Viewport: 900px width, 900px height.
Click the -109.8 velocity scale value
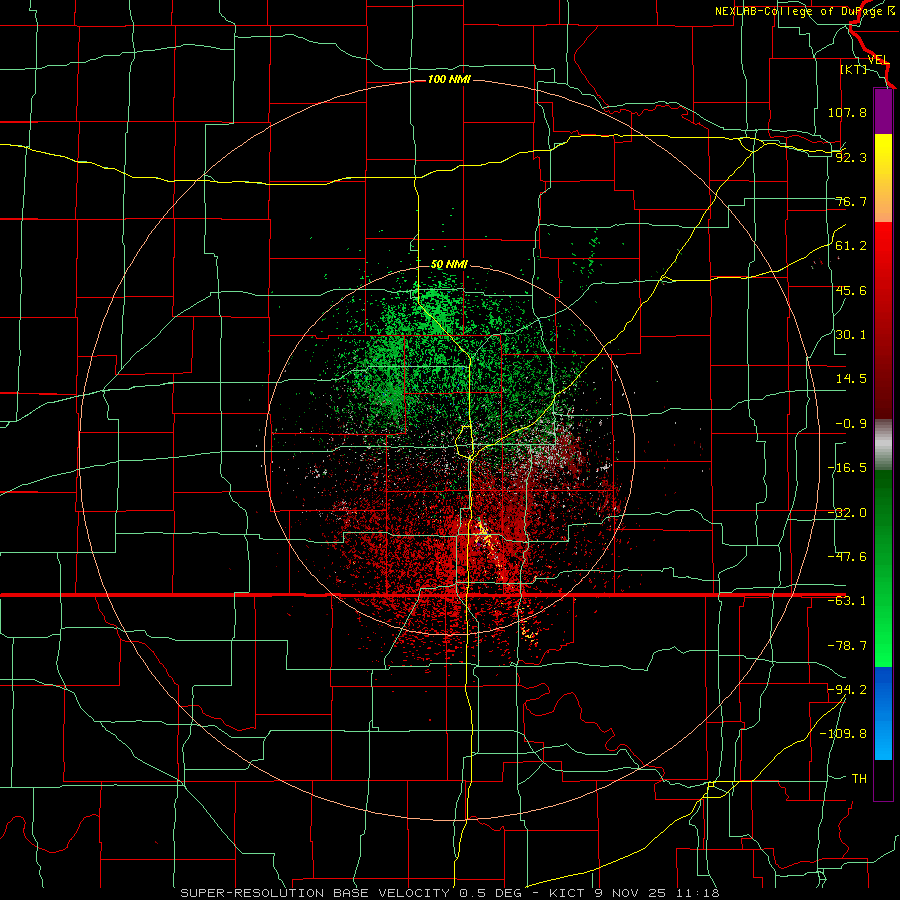[x=843, y=734]
